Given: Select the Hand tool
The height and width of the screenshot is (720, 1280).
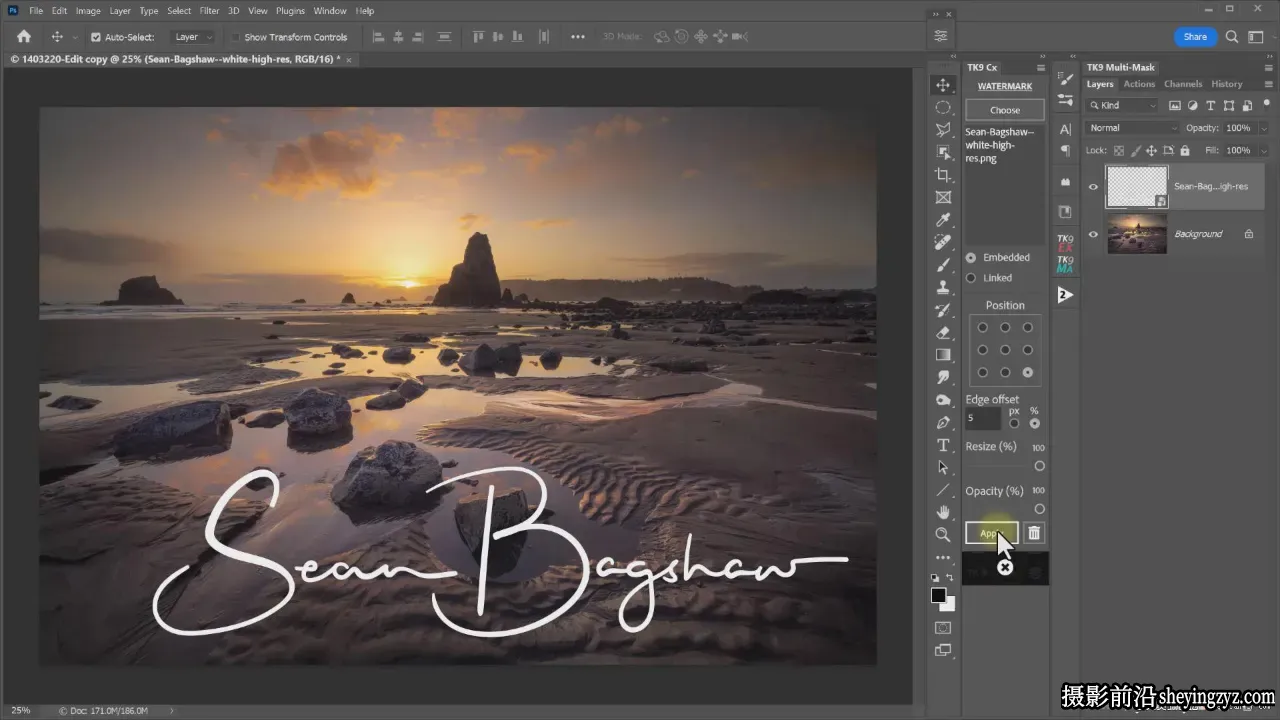Looking at the screenshot, I should pyautogui.click(x=943, y=512).
